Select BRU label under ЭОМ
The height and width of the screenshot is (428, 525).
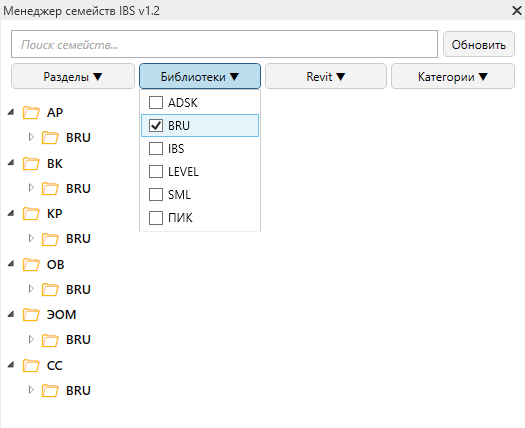click(78, 340)
